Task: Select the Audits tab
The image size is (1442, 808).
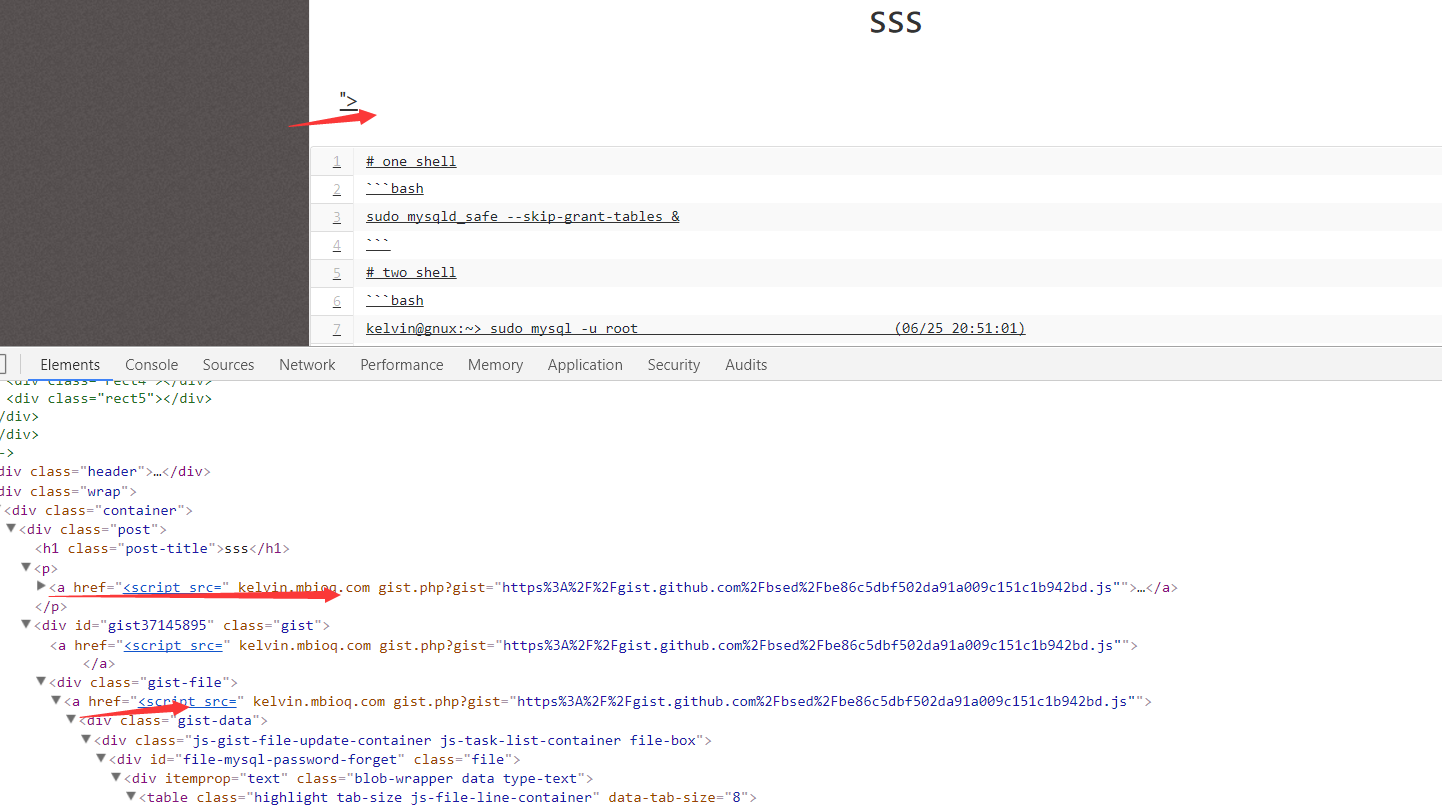Action: pos(745,364)
